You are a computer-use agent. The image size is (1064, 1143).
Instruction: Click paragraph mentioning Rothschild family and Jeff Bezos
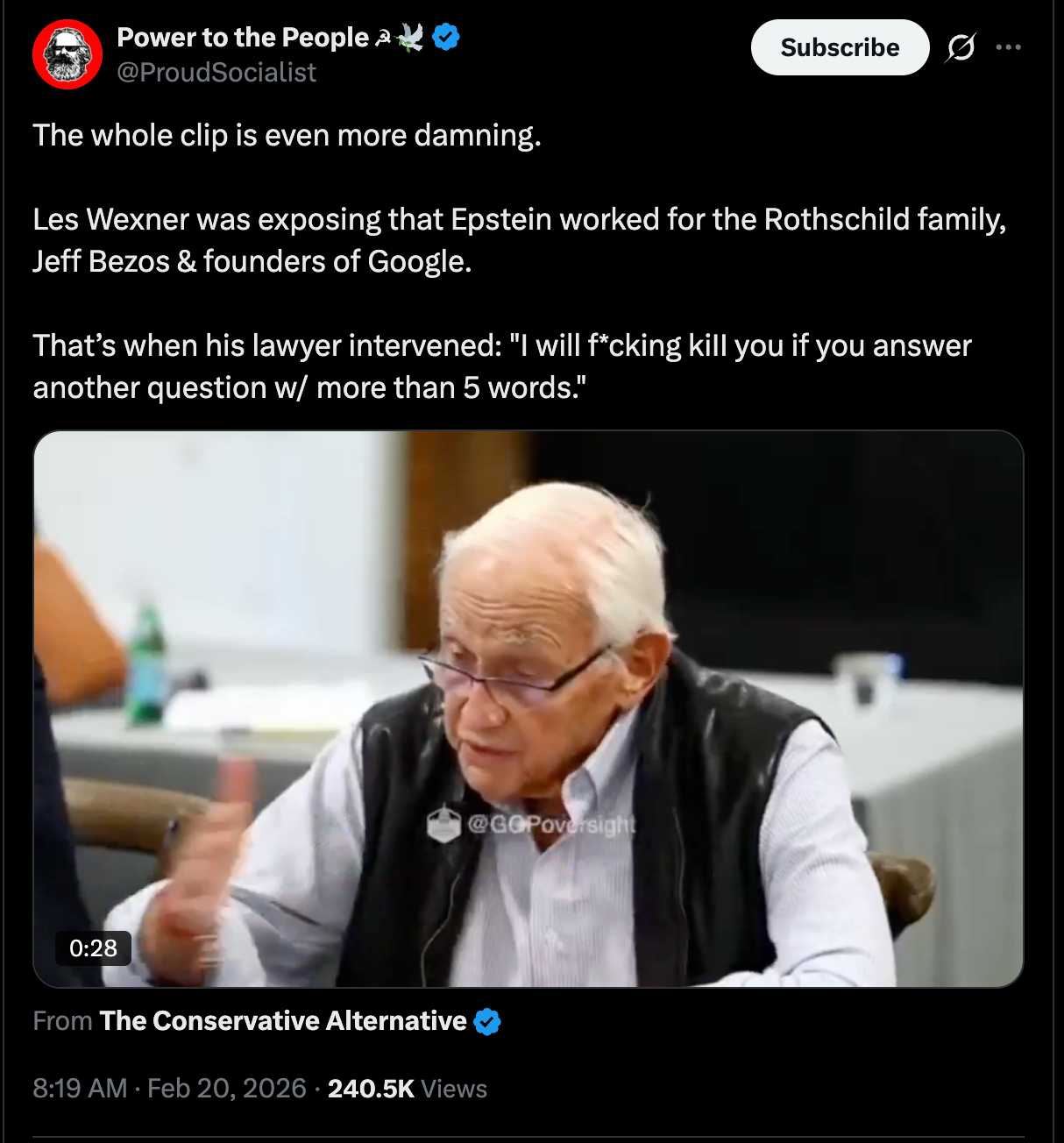click(520, 240)
